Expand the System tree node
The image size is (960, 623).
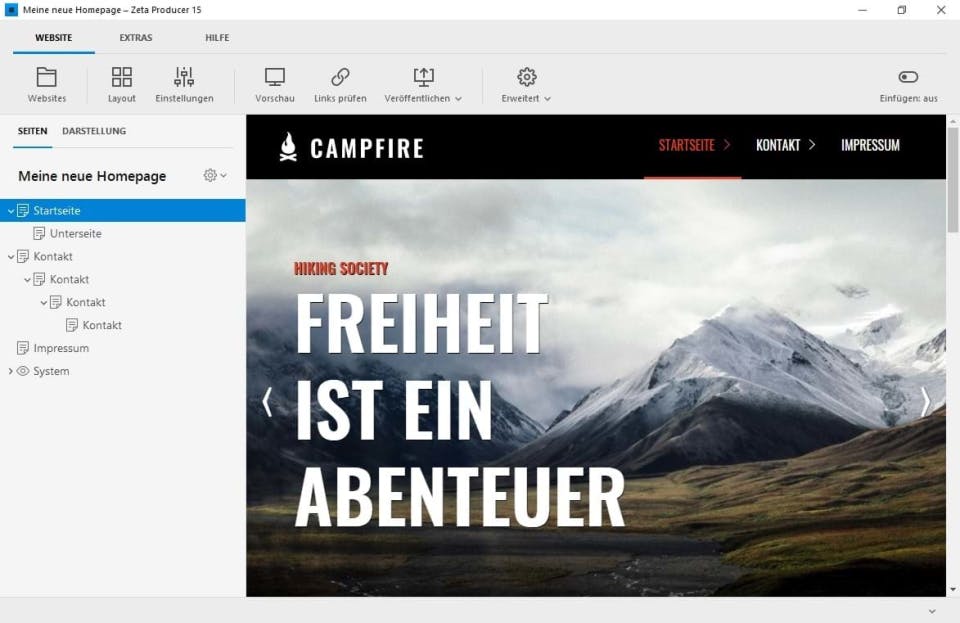(10, 371)
